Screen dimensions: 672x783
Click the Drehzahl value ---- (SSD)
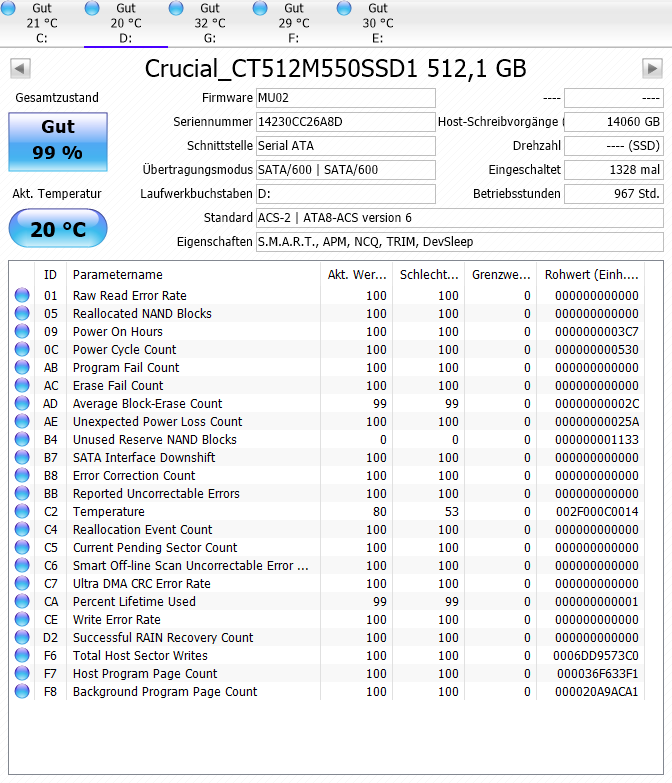click(x=614, y=146)
